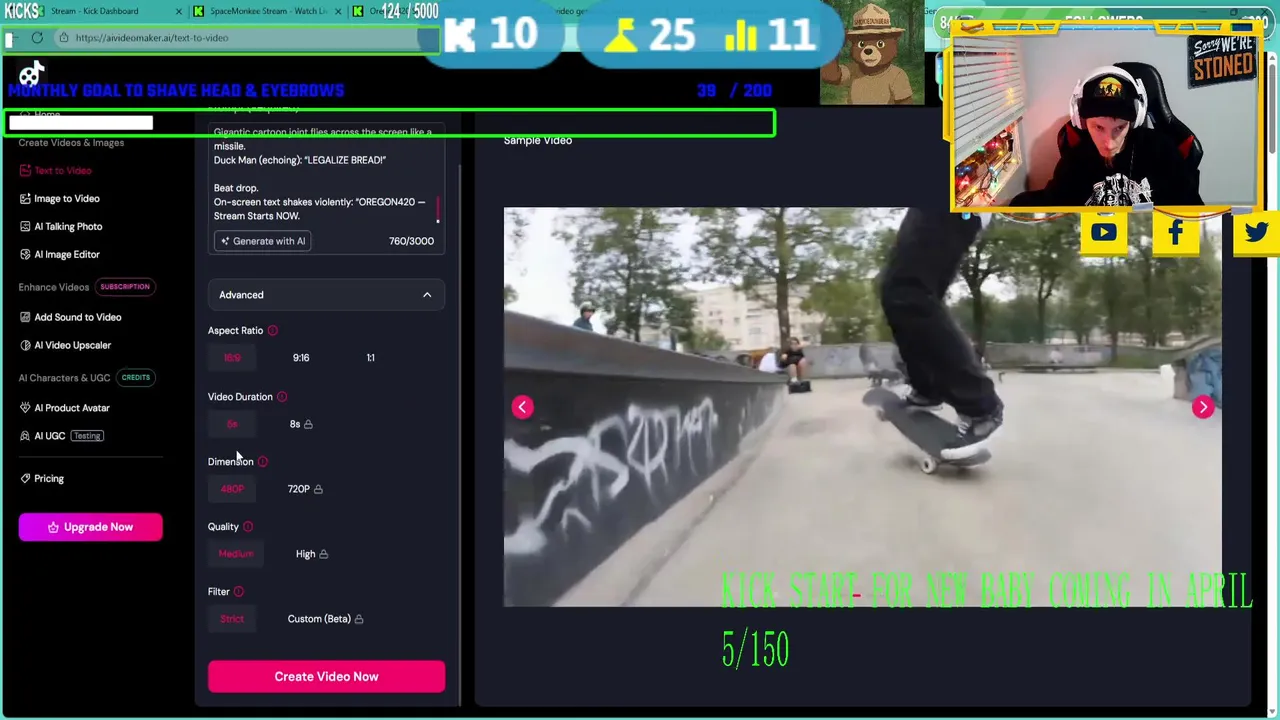Click the Add Sound to Video icon
This screenshot has width=1280, height=720.
(x=25, y=317)
